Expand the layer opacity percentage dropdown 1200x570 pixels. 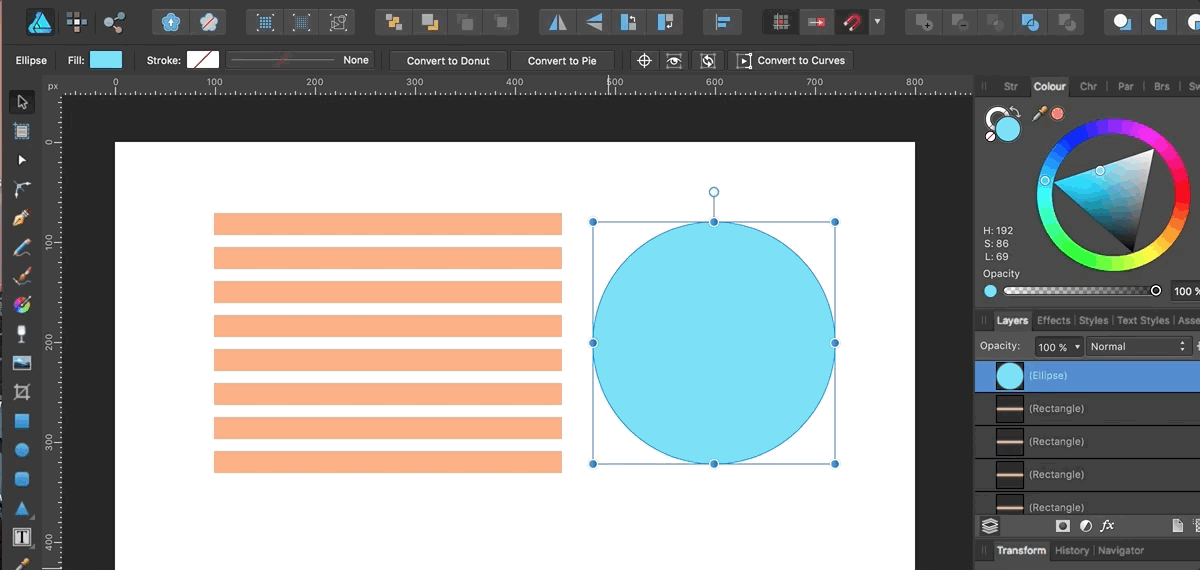click(1077, 347)
